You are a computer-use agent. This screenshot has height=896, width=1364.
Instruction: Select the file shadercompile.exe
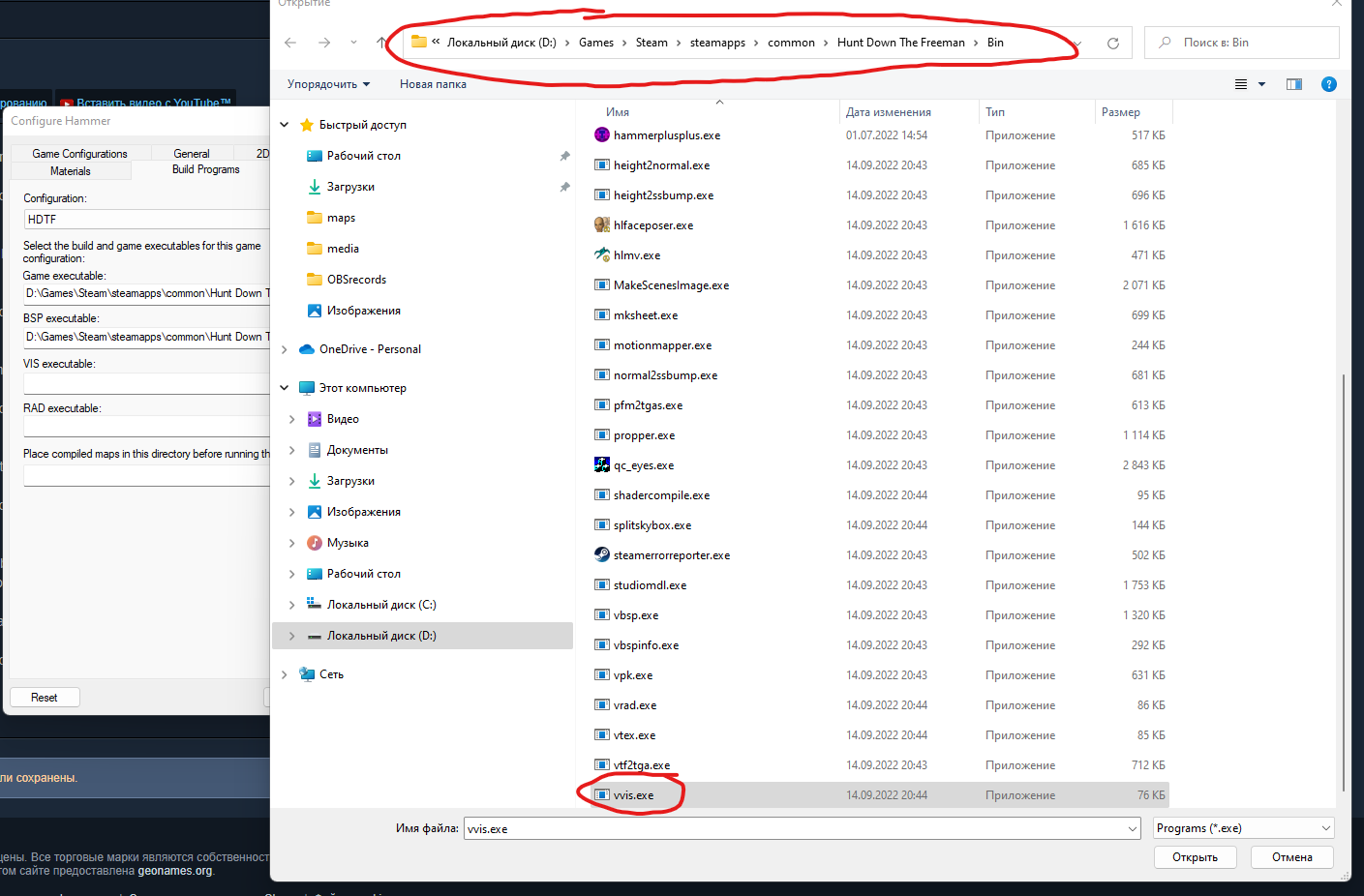(x=661, y=495)
